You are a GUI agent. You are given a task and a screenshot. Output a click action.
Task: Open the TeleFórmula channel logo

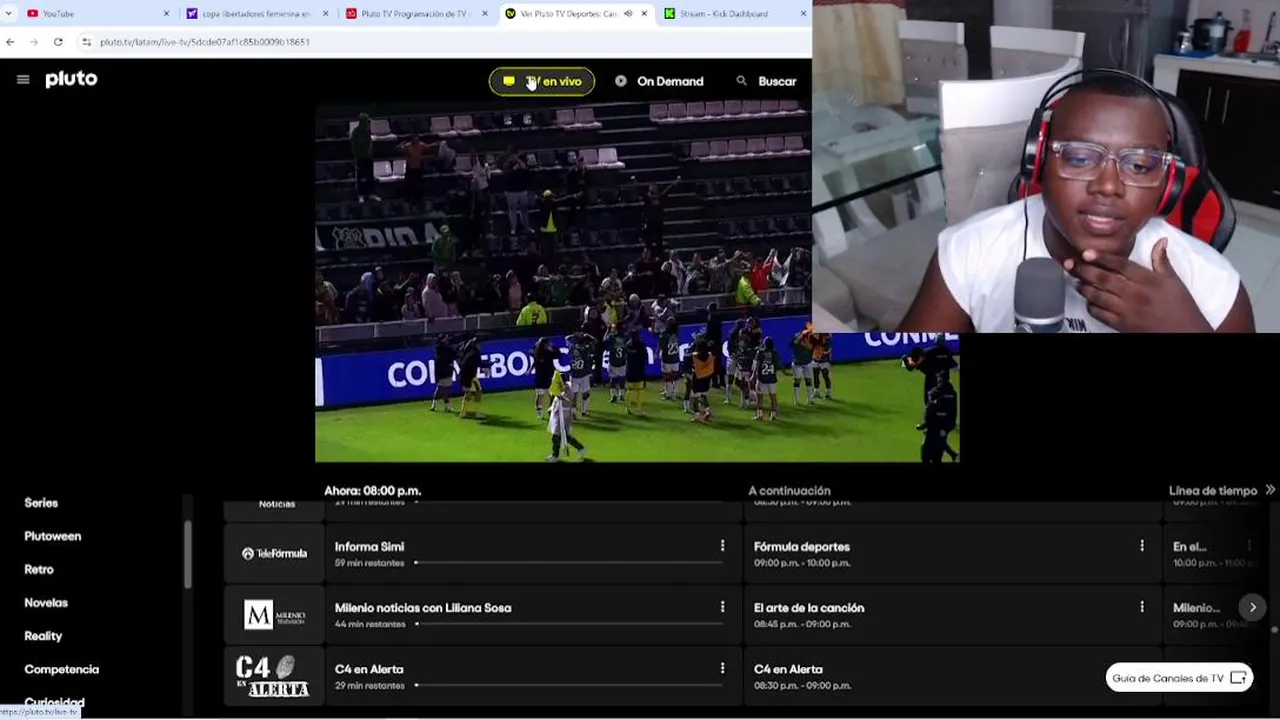pos(274,553)
